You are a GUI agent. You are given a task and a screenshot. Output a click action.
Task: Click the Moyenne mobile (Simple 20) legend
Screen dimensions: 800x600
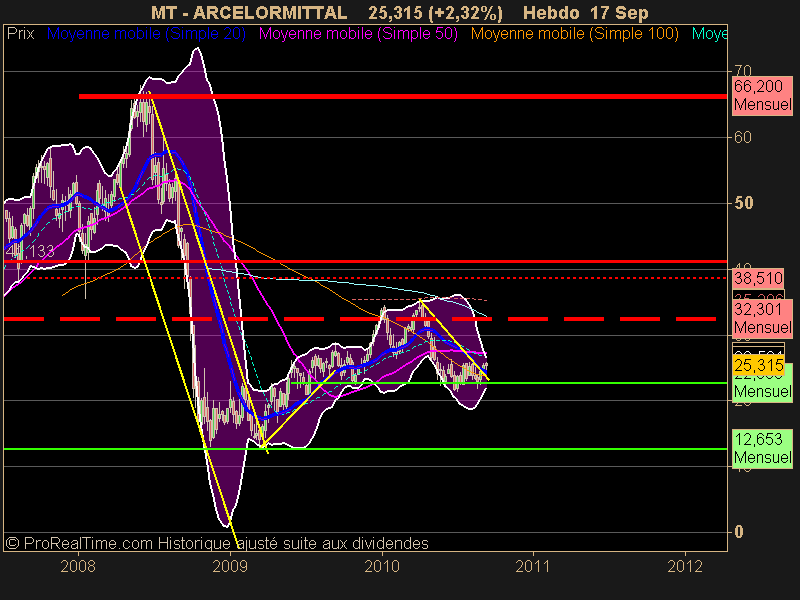pyautogui.click(x=146, y=34)
